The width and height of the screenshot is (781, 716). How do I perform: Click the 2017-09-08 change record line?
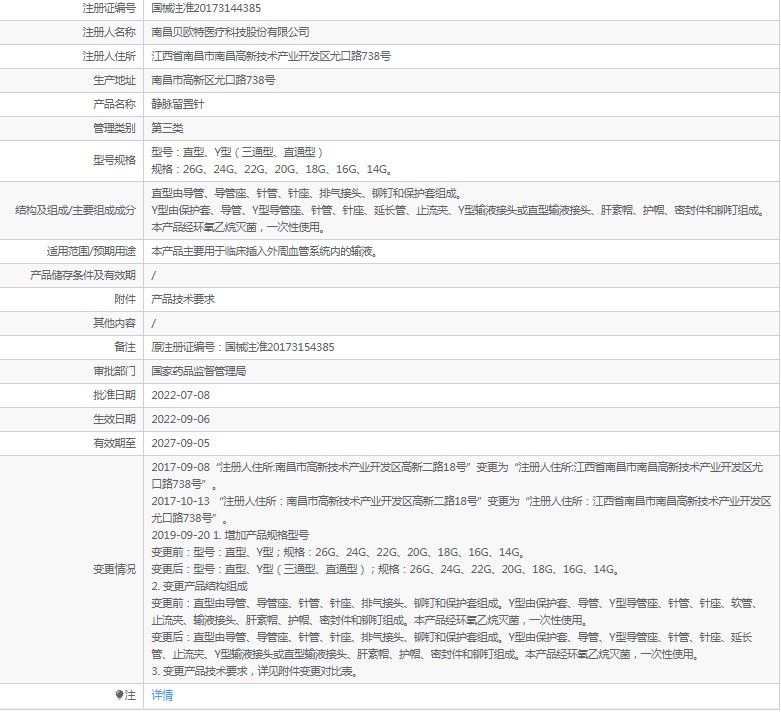pos(457,476)
